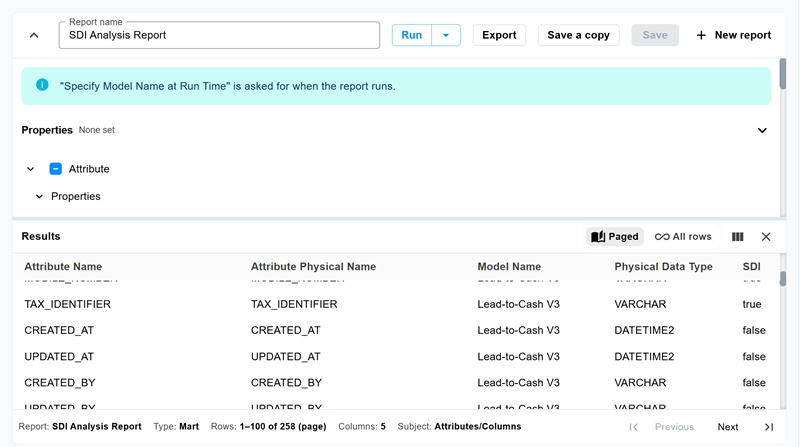
Task: Select the Attribute tree label
Action: tap(89, 169)
